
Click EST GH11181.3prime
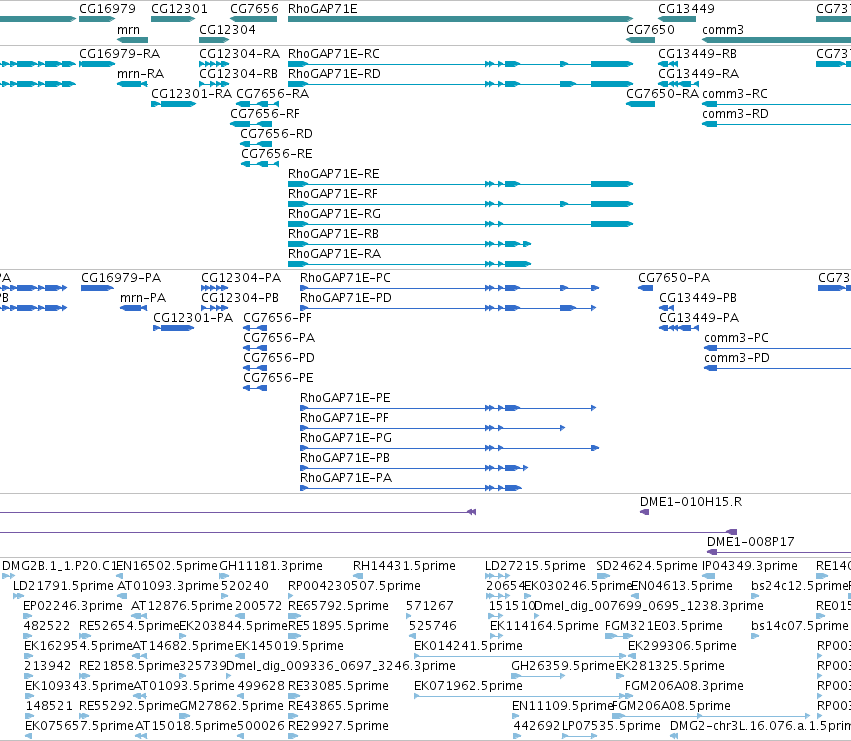coord(271,567)
